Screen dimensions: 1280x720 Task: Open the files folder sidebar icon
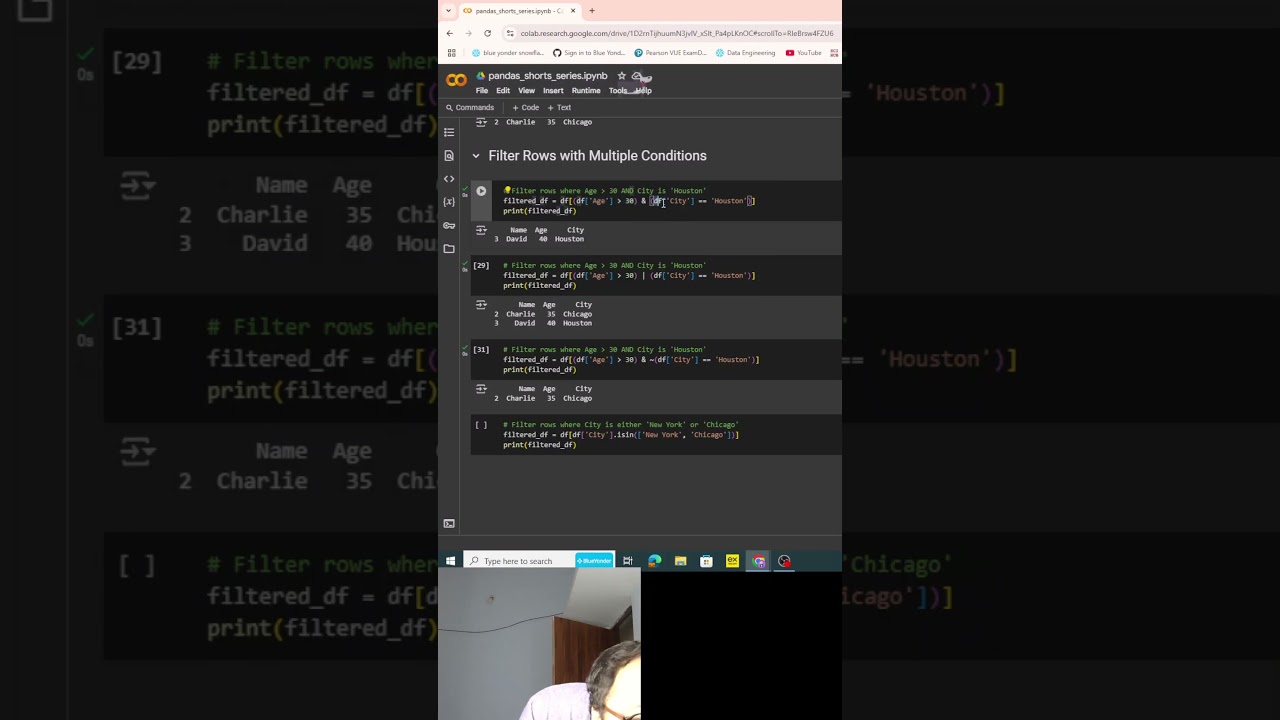(x=449, y=248)
